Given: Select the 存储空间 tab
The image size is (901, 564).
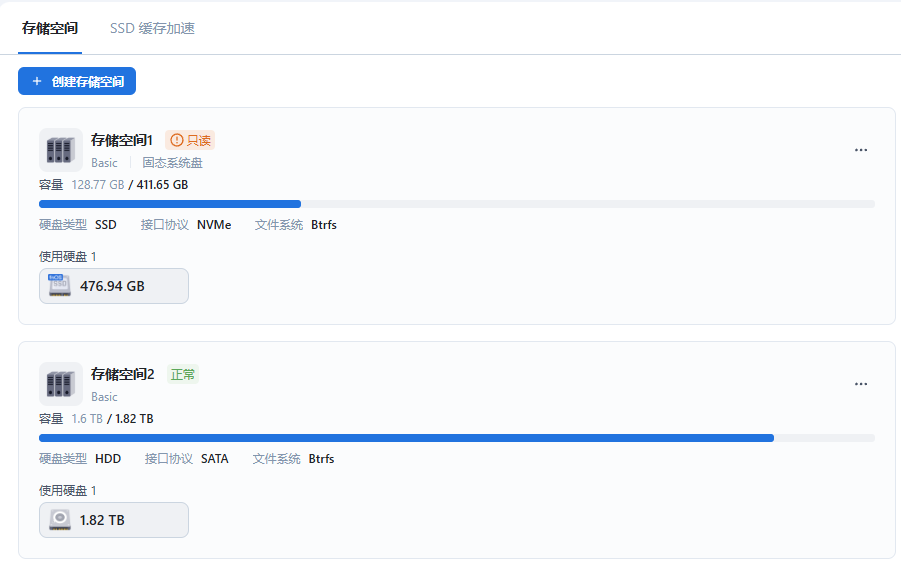Looking at the screenshot, I should tap(50, 28).
